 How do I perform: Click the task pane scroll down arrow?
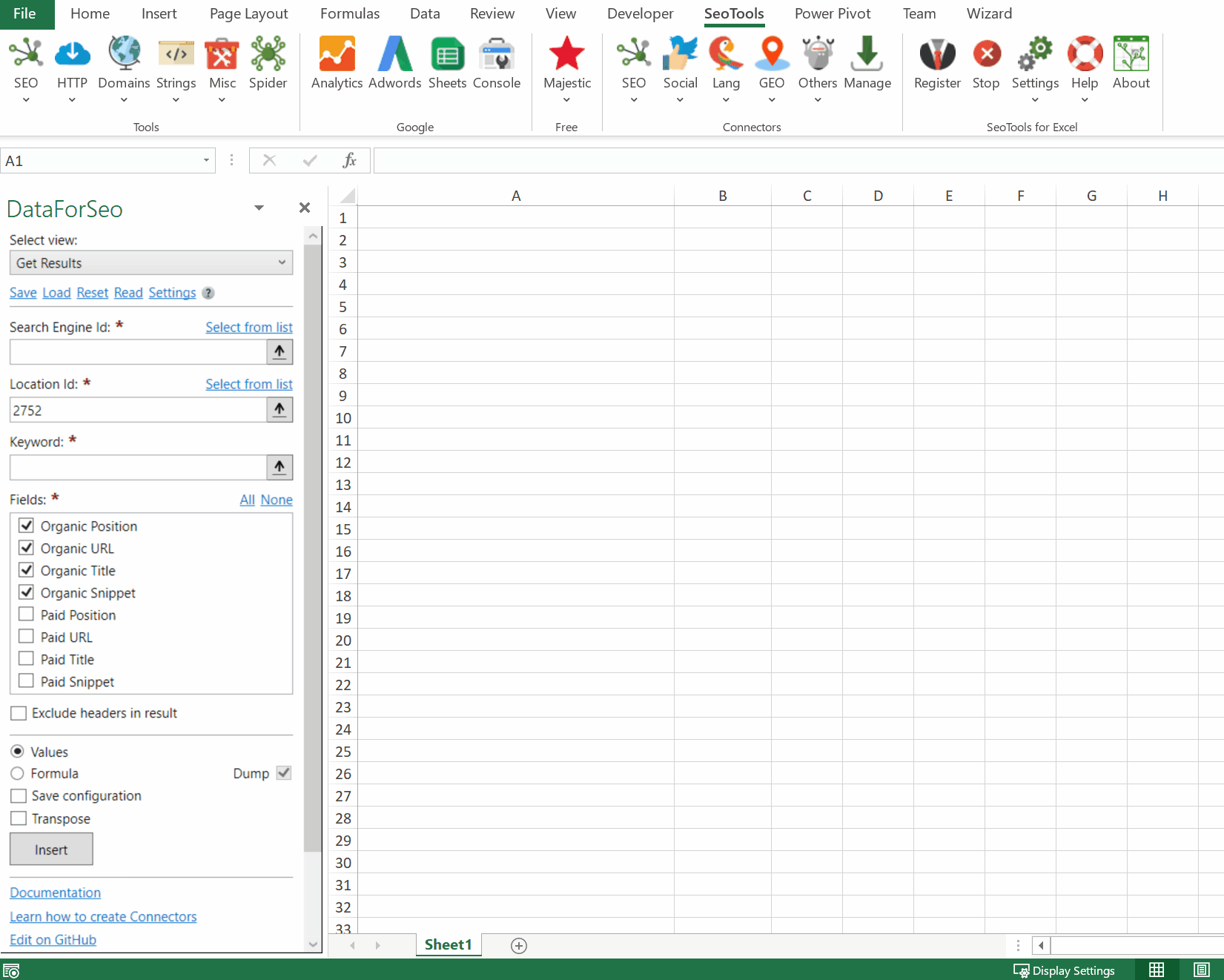(x=313, y=944)
